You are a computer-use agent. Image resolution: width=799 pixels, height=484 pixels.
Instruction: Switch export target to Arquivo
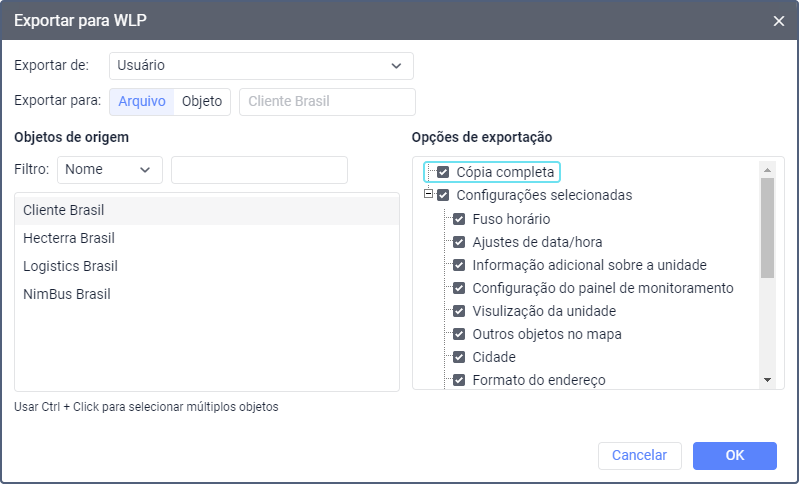[x=142, y=101]
